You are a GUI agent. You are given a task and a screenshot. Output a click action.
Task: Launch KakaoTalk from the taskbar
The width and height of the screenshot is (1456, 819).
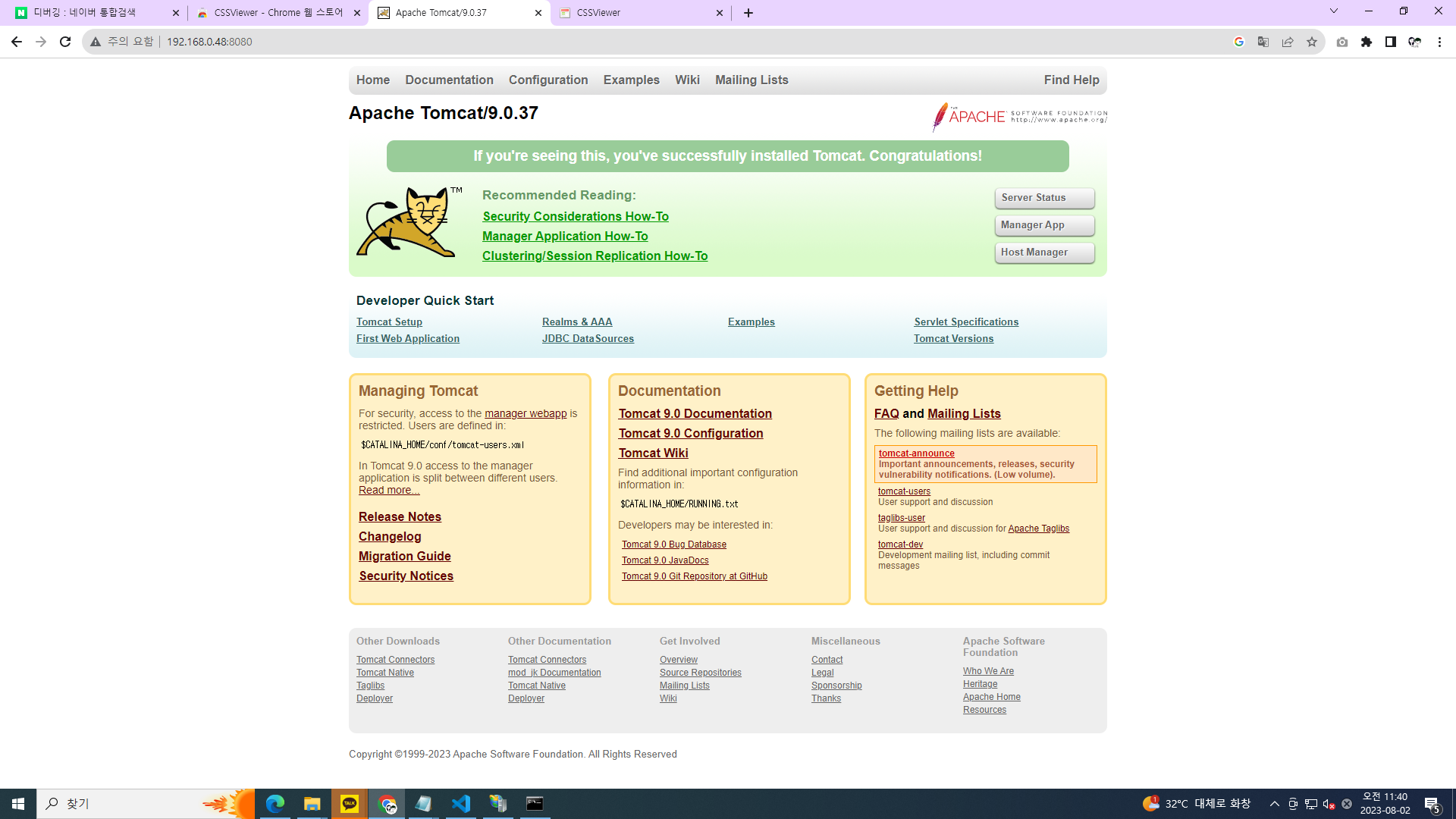pos(350,804)
